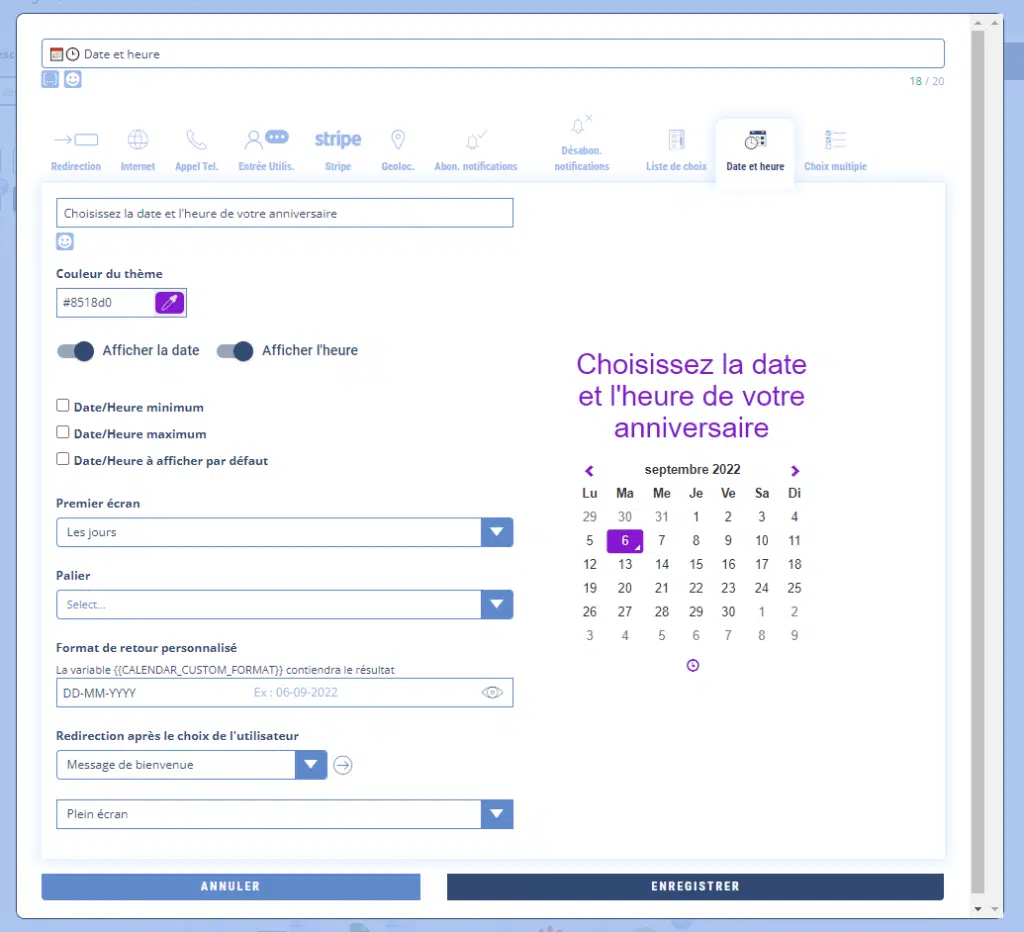
Task: Enable Date/Heure à afficher par défaut
Action: tap(63, 459)
